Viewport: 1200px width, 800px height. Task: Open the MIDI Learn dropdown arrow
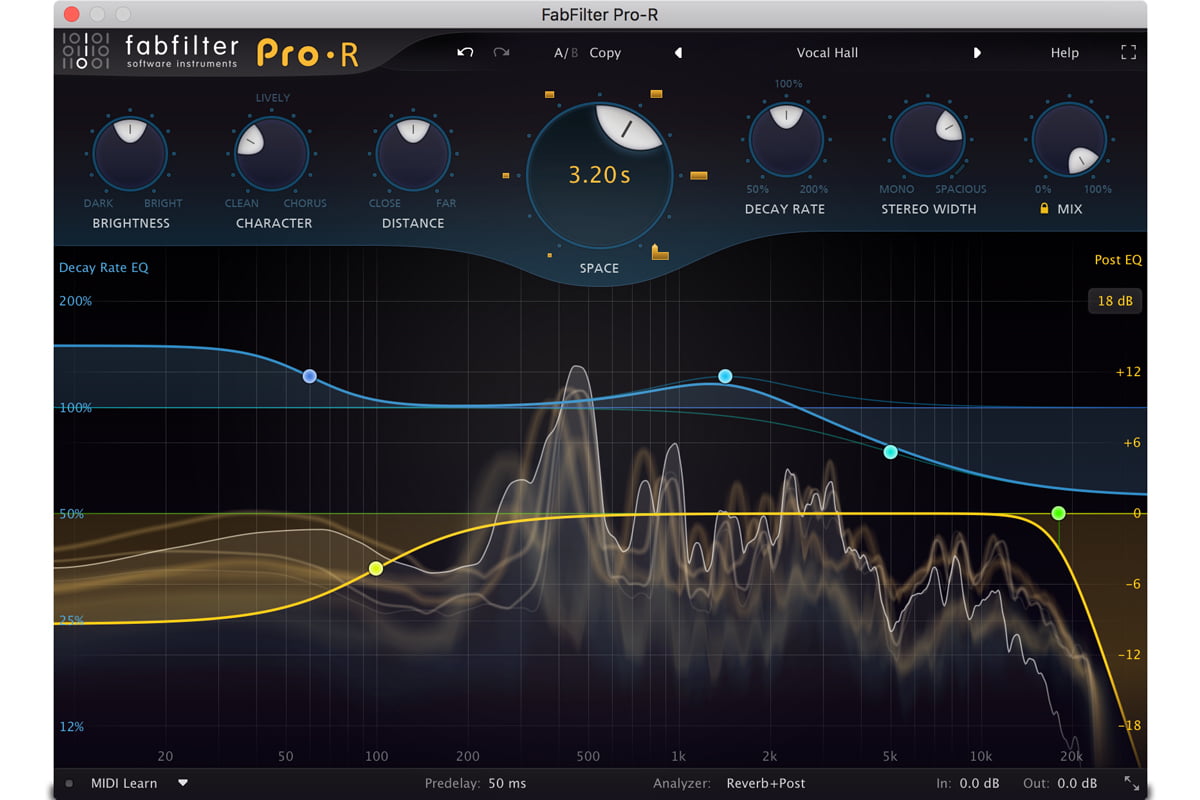click(183, 783)
